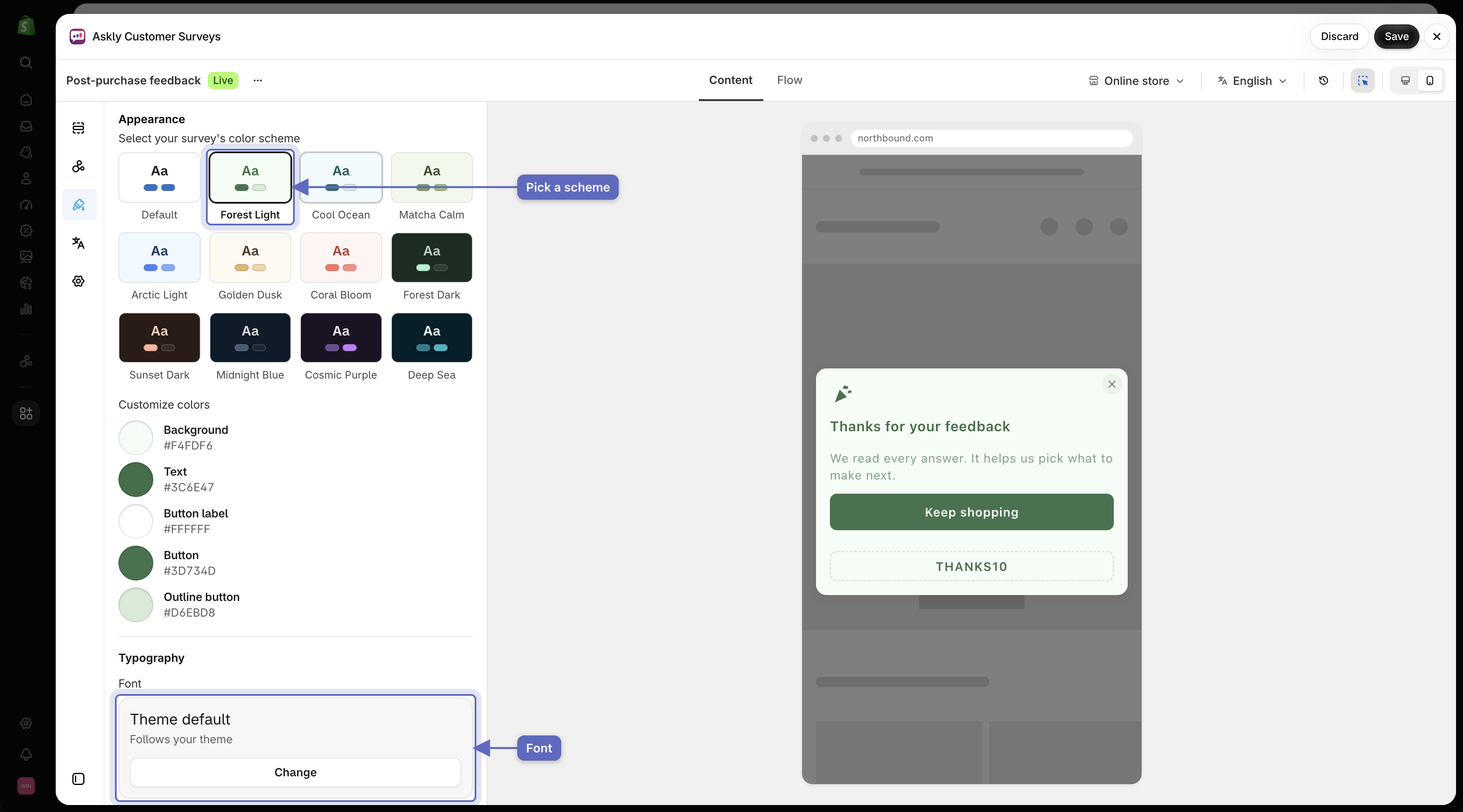The height and width of the screenshot is (812, 1463).
Task: Click Keep shopping in the preview
Action: (971, 512)
